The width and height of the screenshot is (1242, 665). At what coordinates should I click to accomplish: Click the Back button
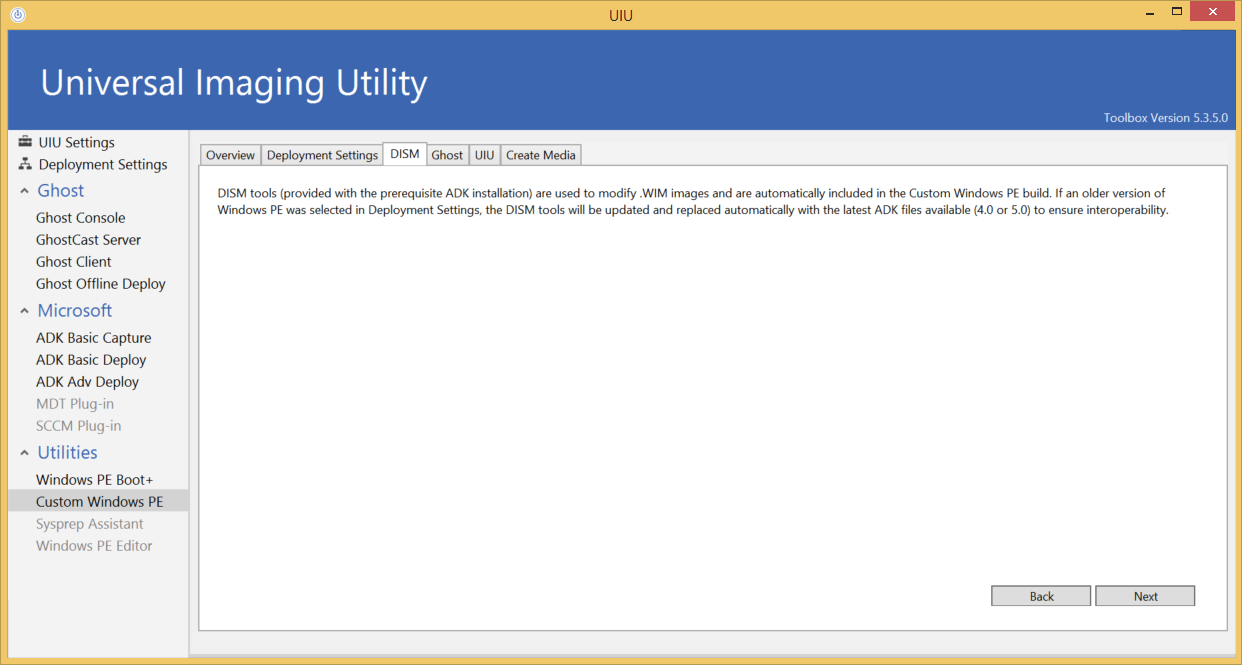point(1041,596)
